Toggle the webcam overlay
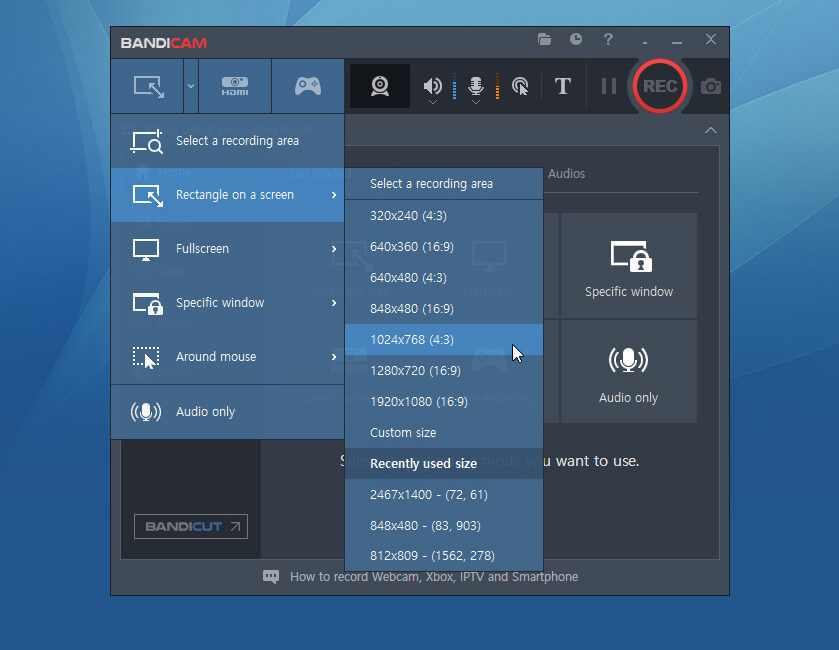The width and height of the screenshot is (839, 650). (x=380, y=86)
